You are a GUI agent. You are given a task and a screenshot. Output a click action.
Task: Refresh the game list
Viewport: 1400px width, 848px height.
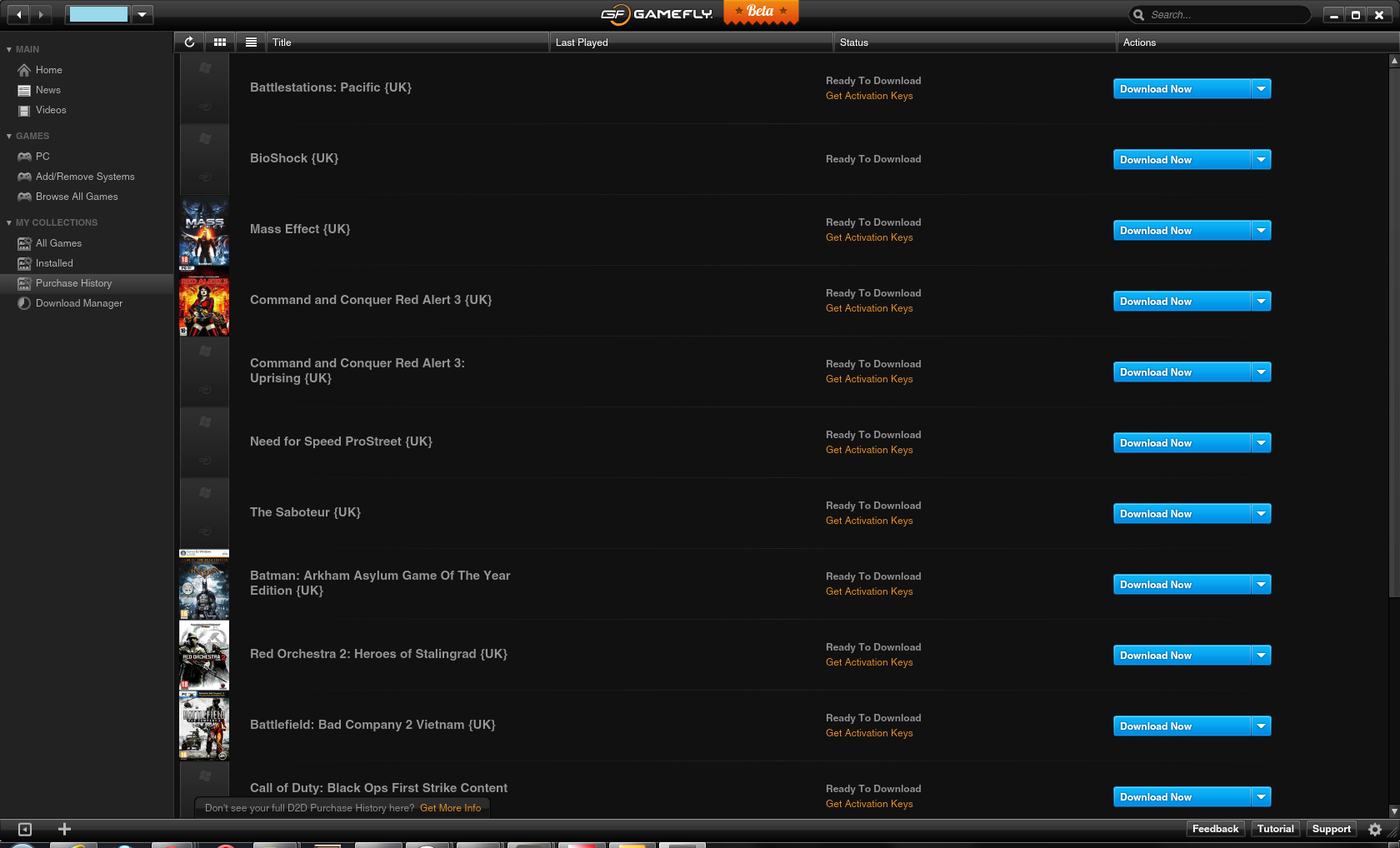pos(189,42)
